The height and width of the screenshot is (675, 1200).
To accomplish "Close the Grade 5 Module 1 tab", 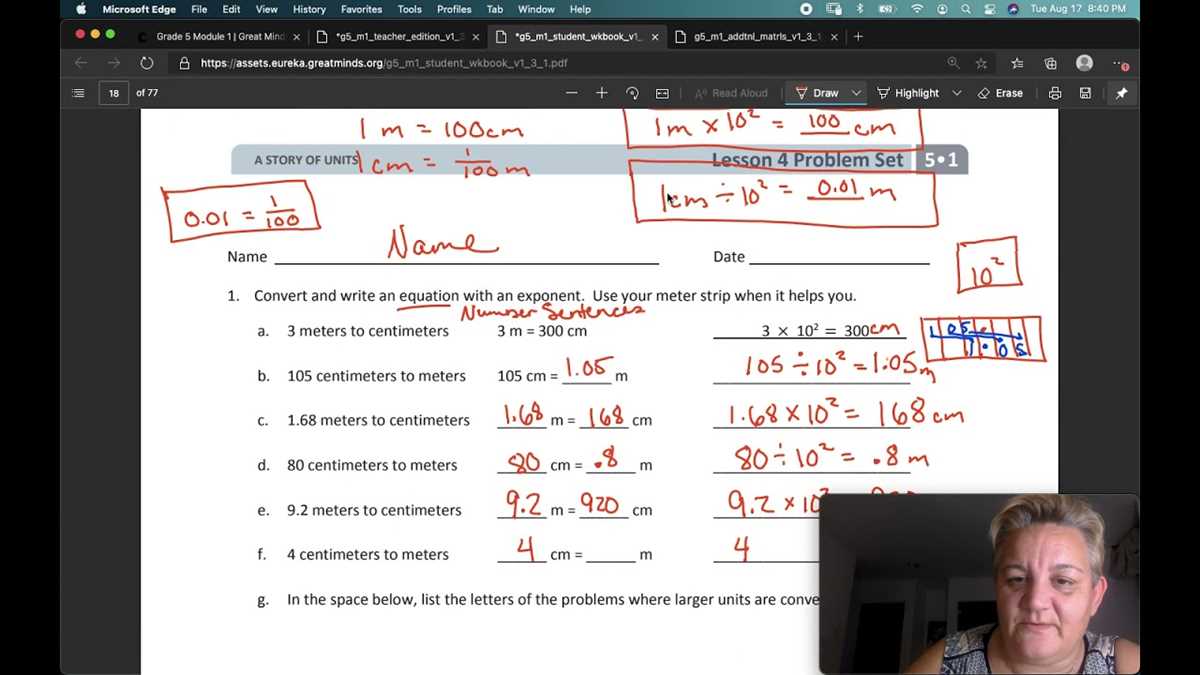I will point(296,37).
